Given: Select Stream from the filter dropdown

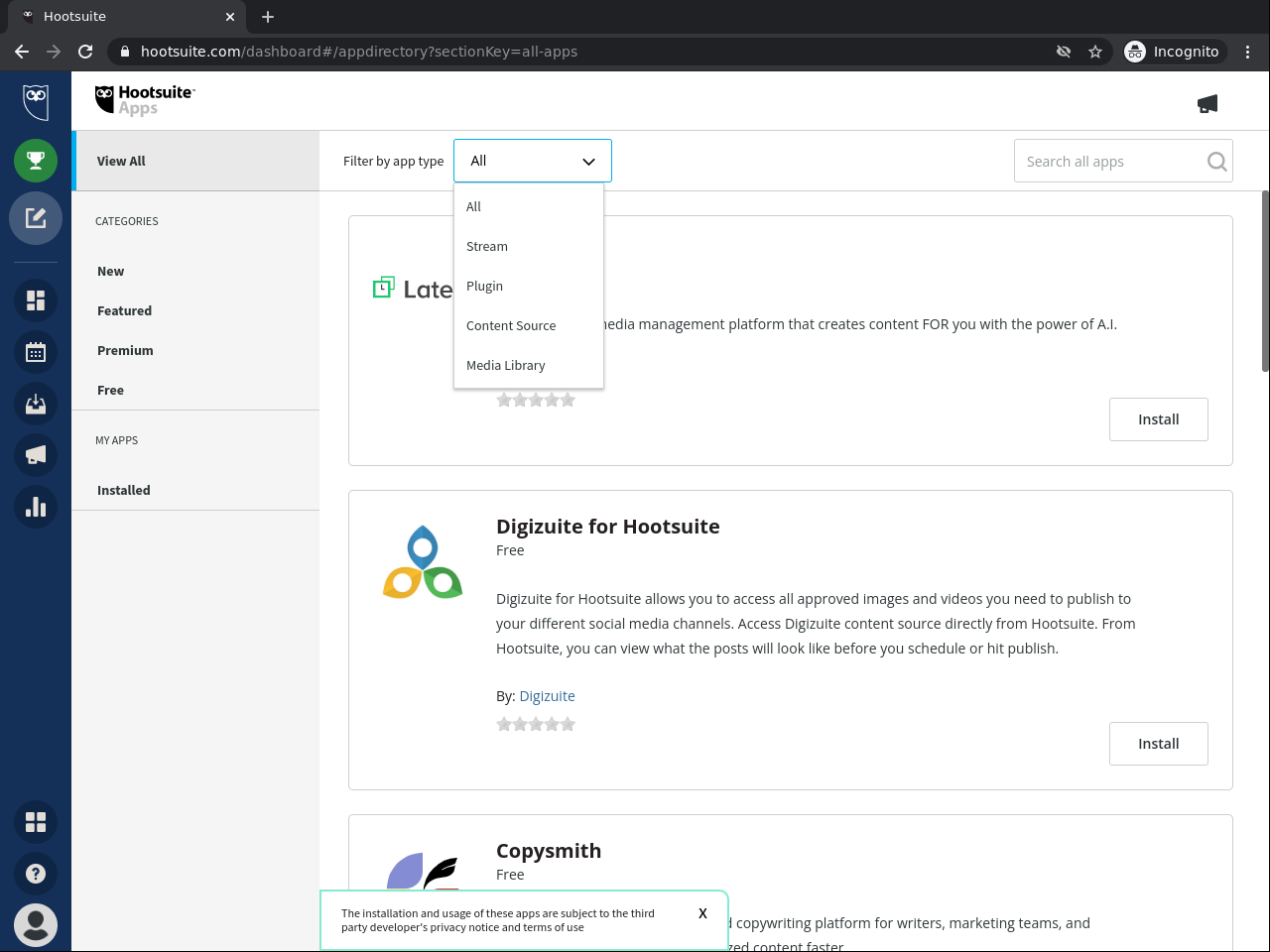Looking at the screenshot, I should 487,247.
